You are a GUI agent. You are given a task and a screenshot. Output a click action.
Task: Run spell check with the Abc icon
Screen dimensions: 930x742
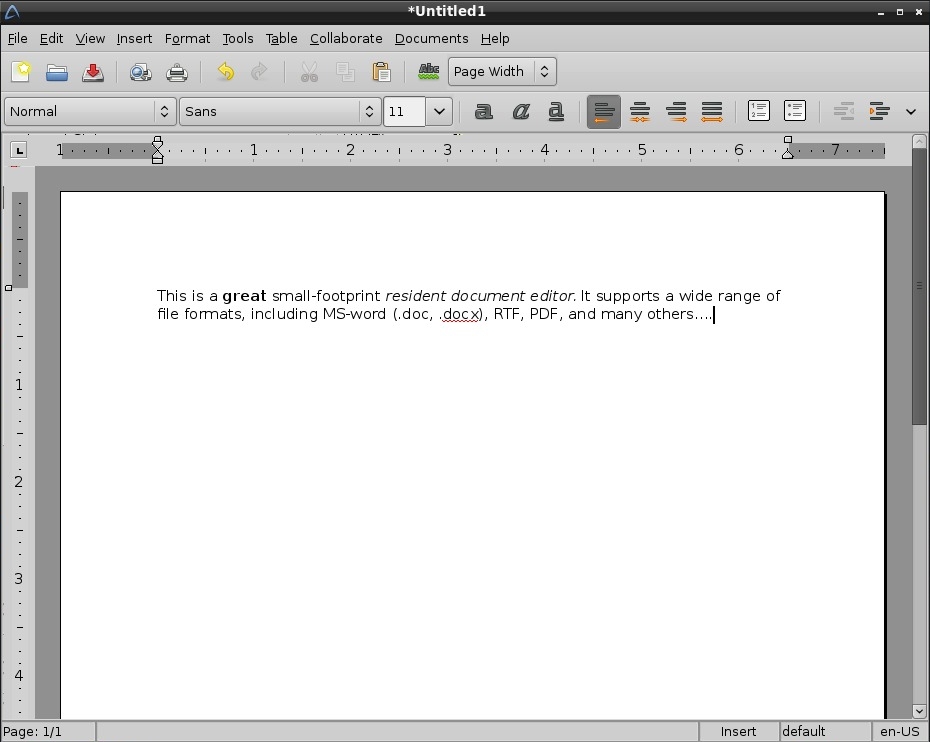click(x=429, y=72)
